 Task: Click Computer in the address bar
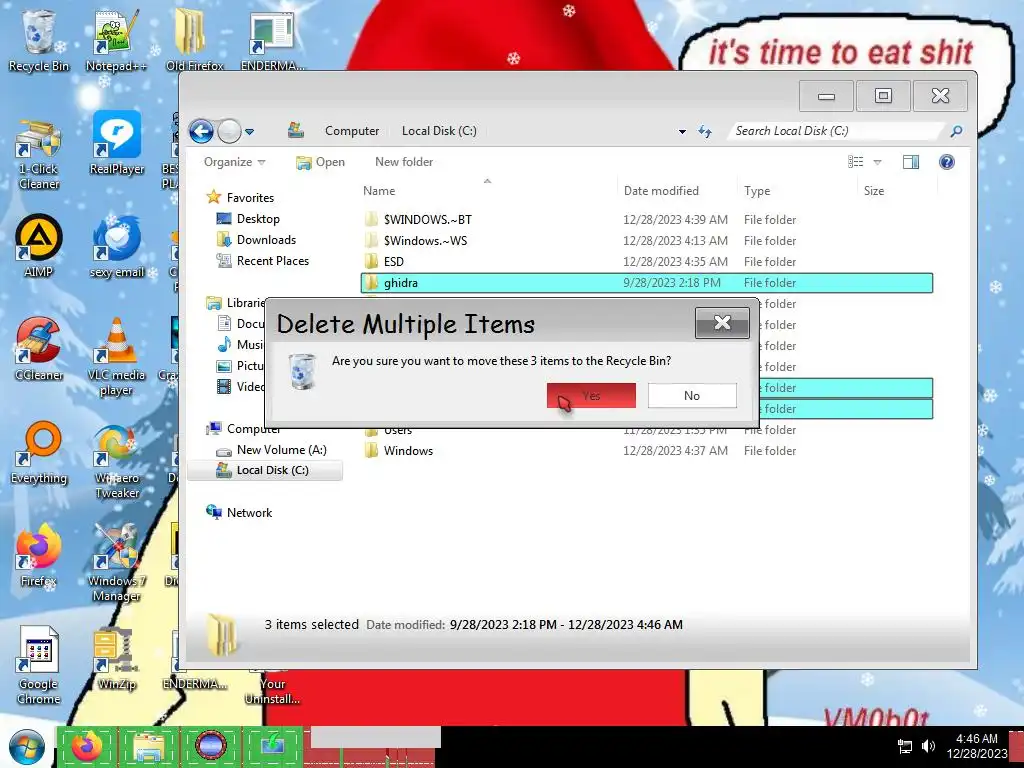click(352, 131)
